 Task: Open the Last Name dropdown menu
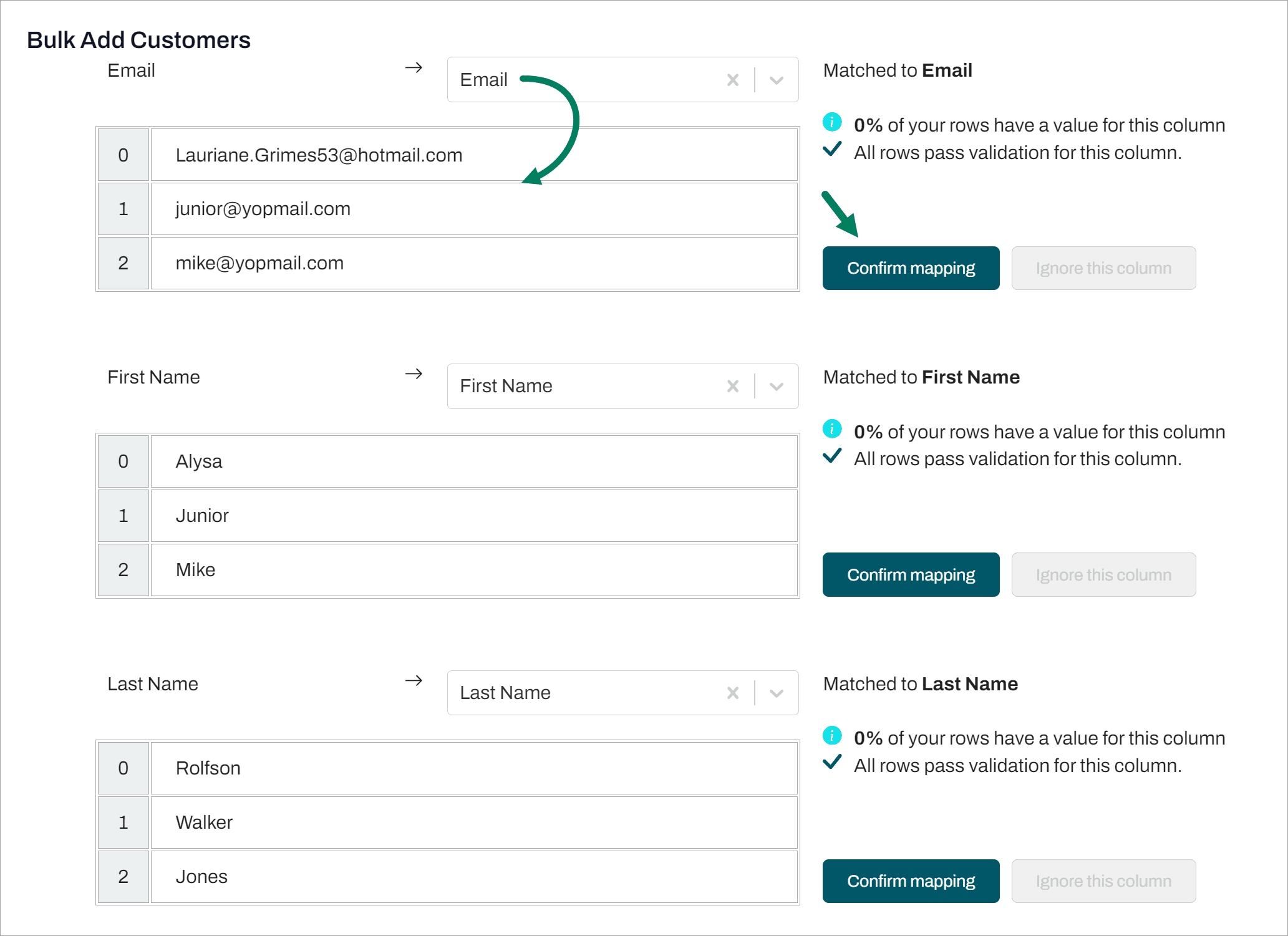point(777,693)
